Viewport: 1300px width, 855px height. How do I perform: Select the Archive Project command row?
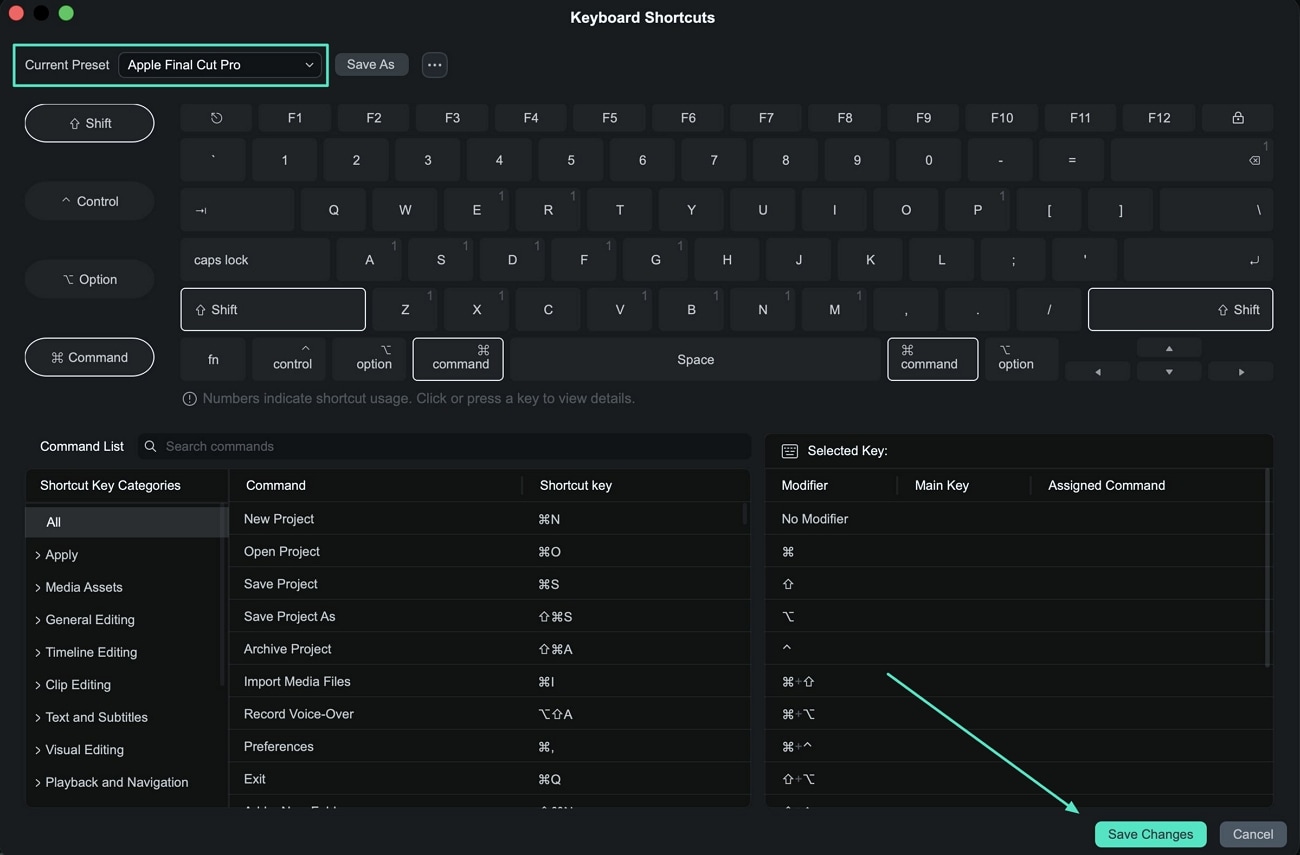point(489,649)
